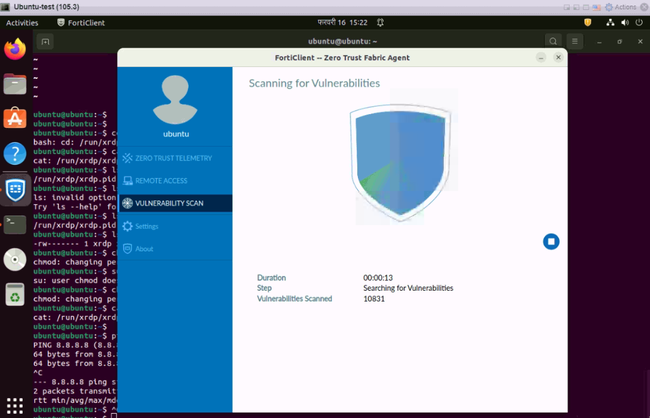Open Help from the dock
This screenshot has width=650, height=418.
pos(15,154)
